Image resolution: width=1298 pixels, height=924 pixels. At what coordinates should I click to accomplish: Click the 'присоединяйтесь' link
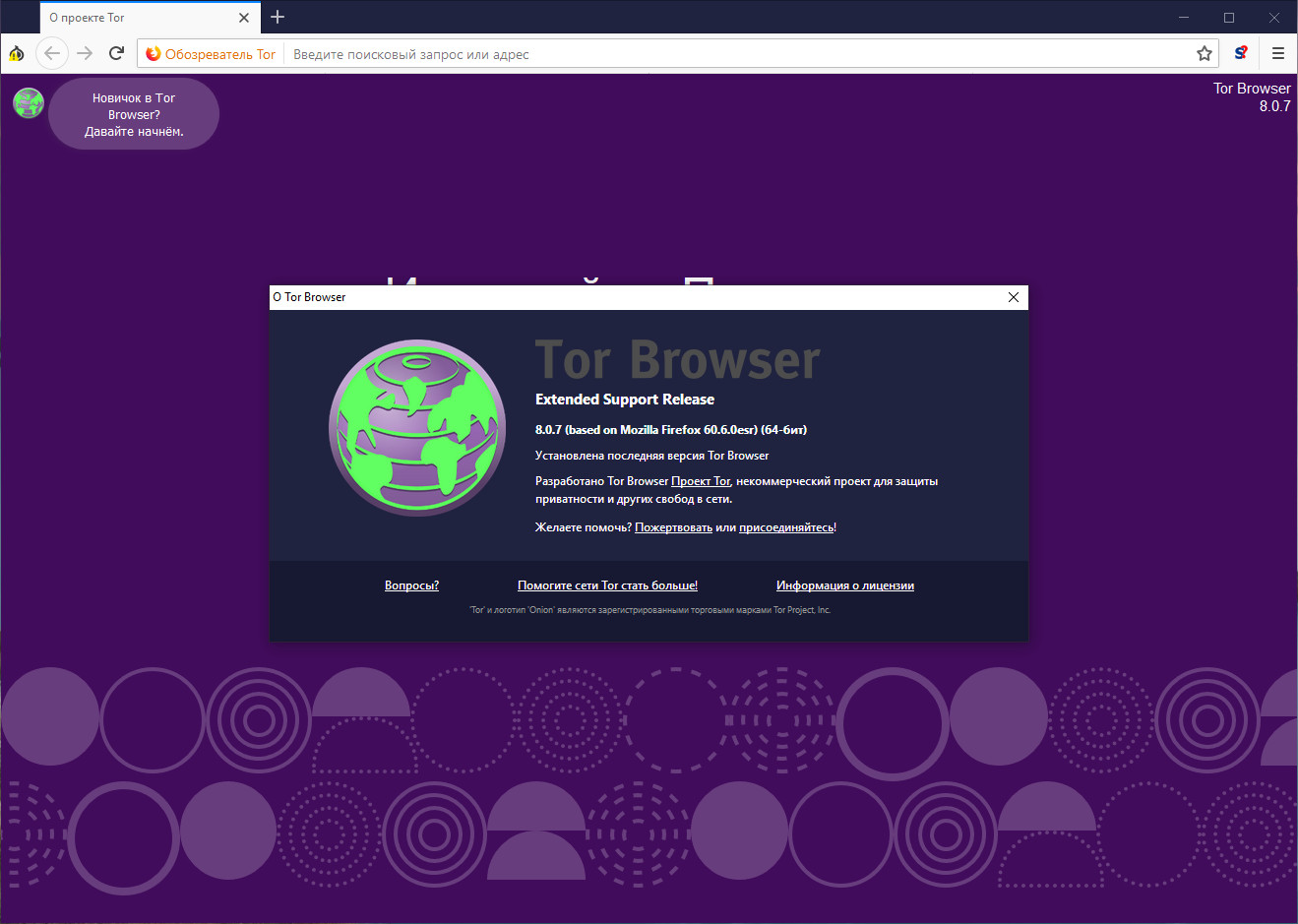click(x=786, y=527)
